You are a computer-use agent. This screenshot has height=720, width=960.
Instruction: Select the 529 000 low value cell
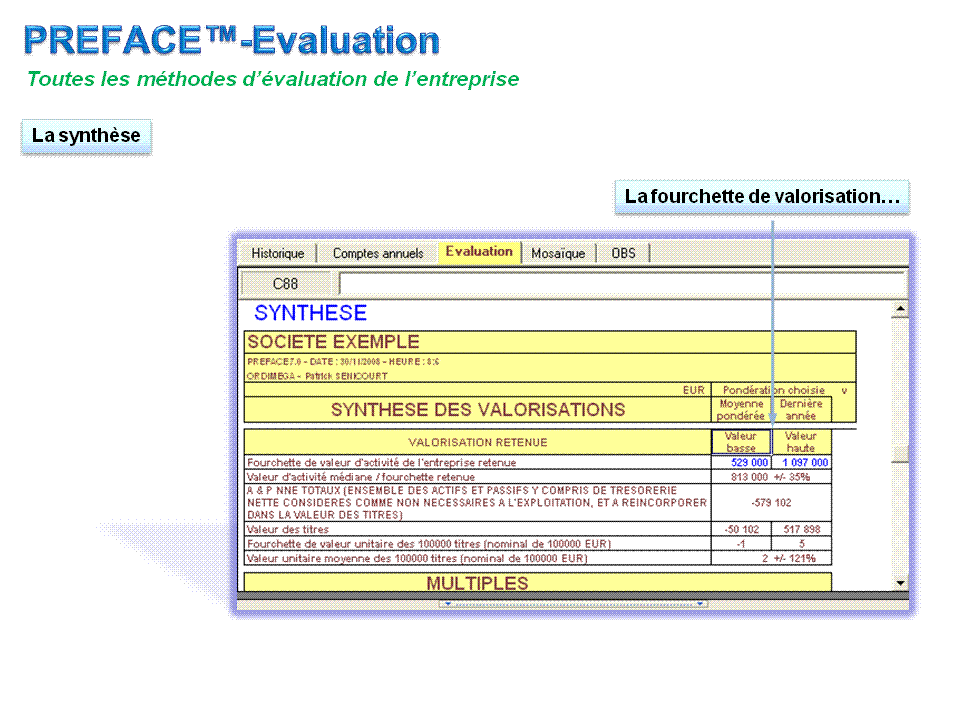(x=741, y=462)
